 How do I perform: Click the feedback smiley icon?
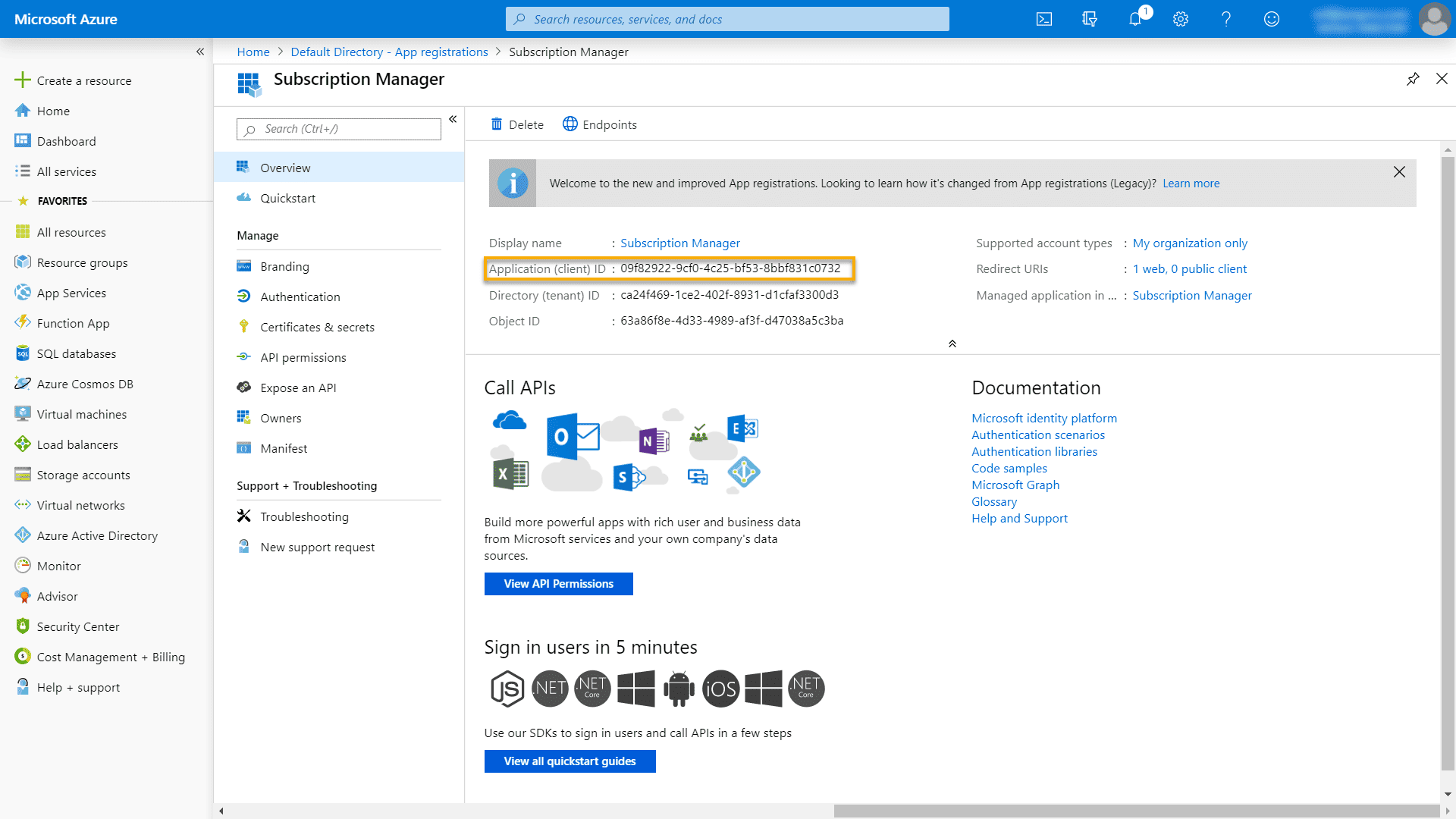1272,19
